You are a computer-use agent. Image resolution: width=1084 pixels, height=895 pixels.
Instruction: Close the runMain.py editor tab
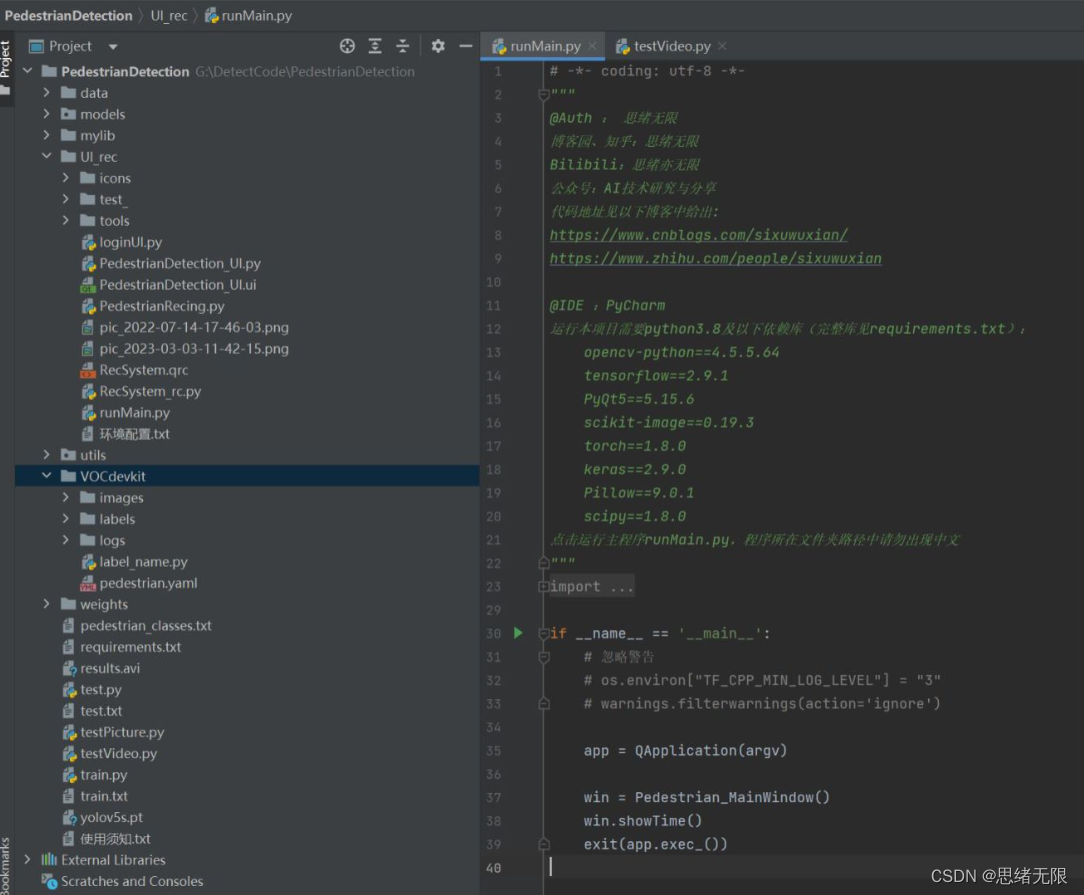592,46
